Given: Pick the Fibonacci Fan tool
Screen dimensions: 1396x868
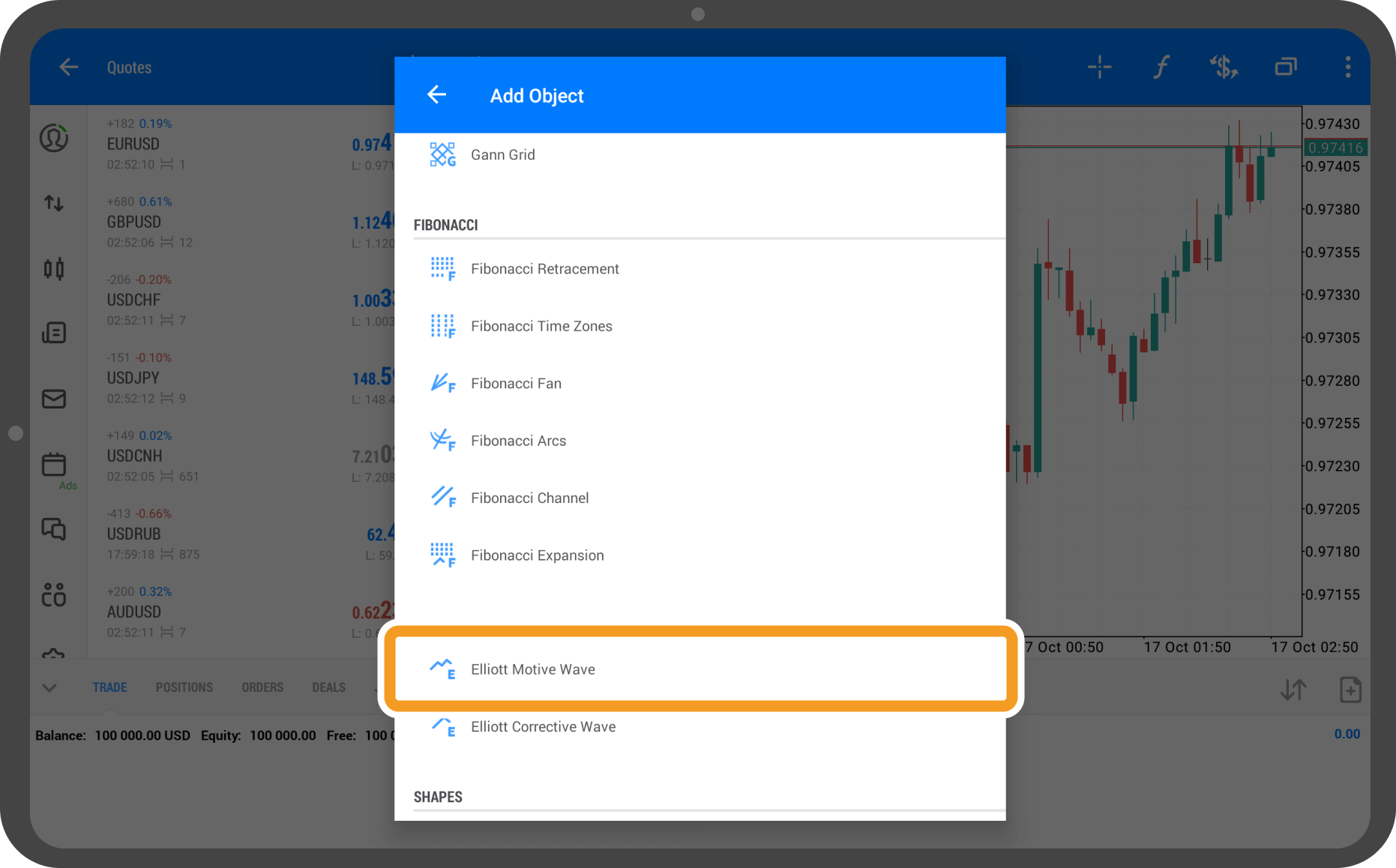Looking at the screenshot, I should (515, 384).
